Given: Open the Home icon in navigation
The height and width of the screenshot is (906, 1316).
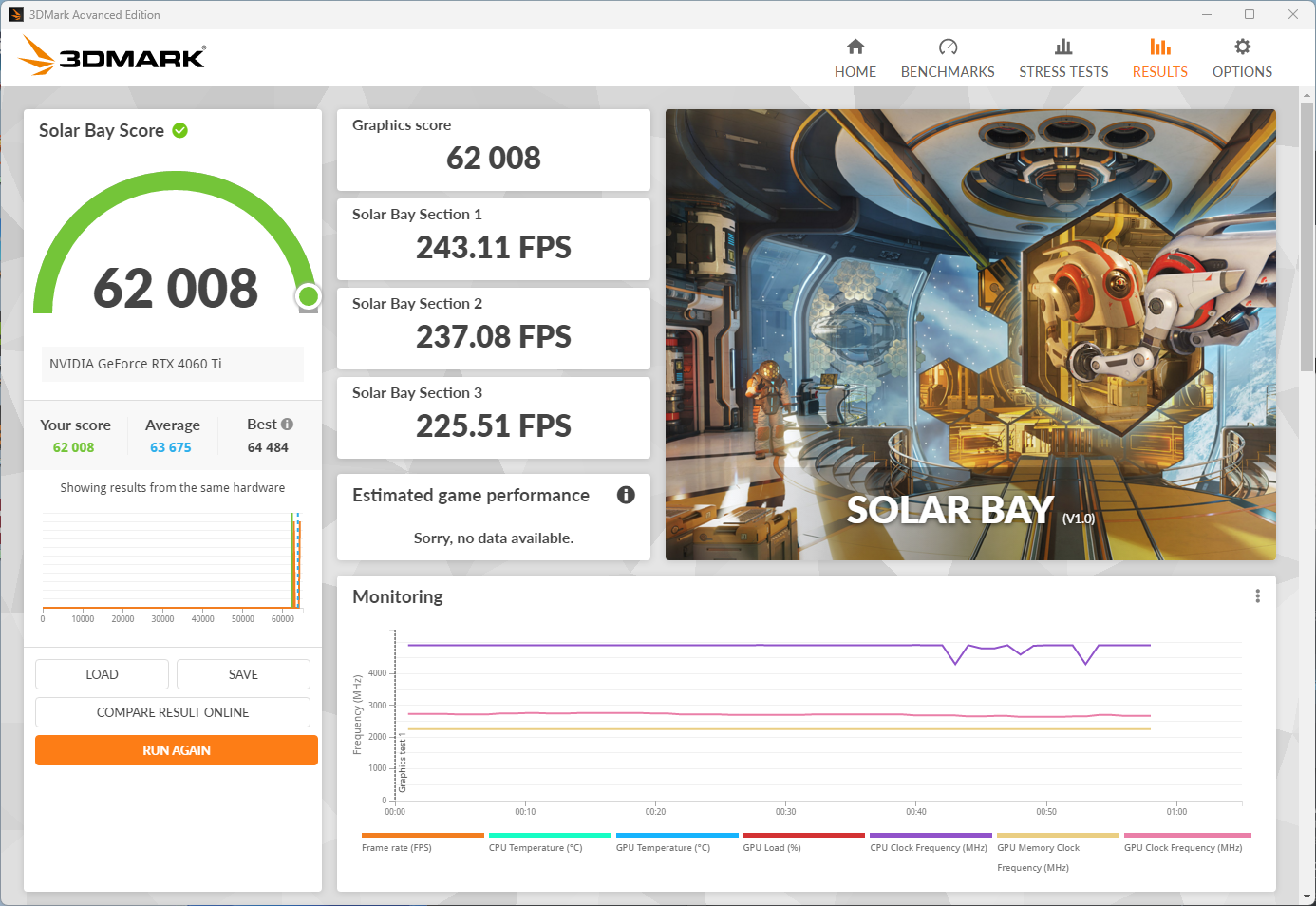Looking at the screenshot, I should coord(855,47).
